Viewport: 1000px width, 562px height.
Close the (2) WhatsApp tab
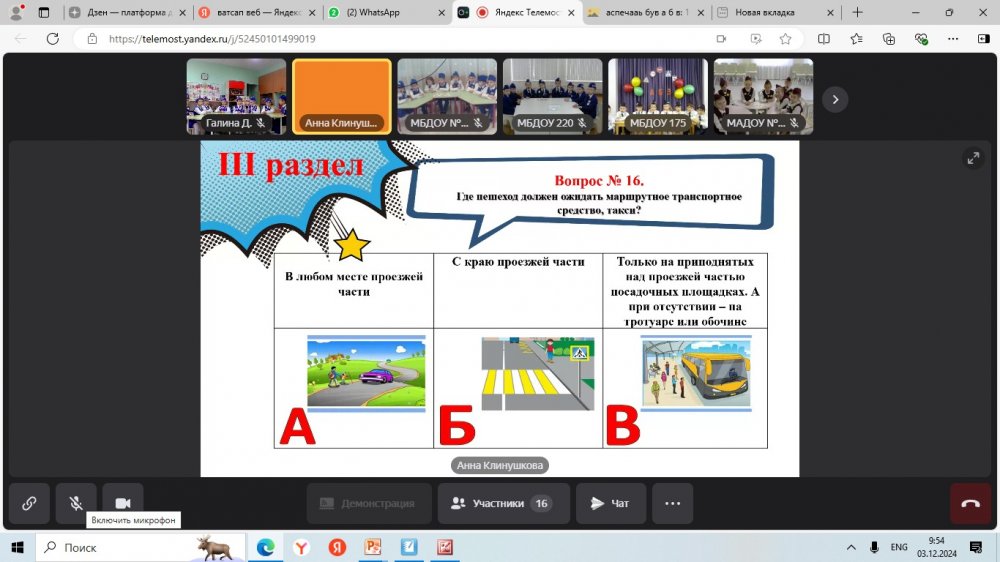click(441, 12)
